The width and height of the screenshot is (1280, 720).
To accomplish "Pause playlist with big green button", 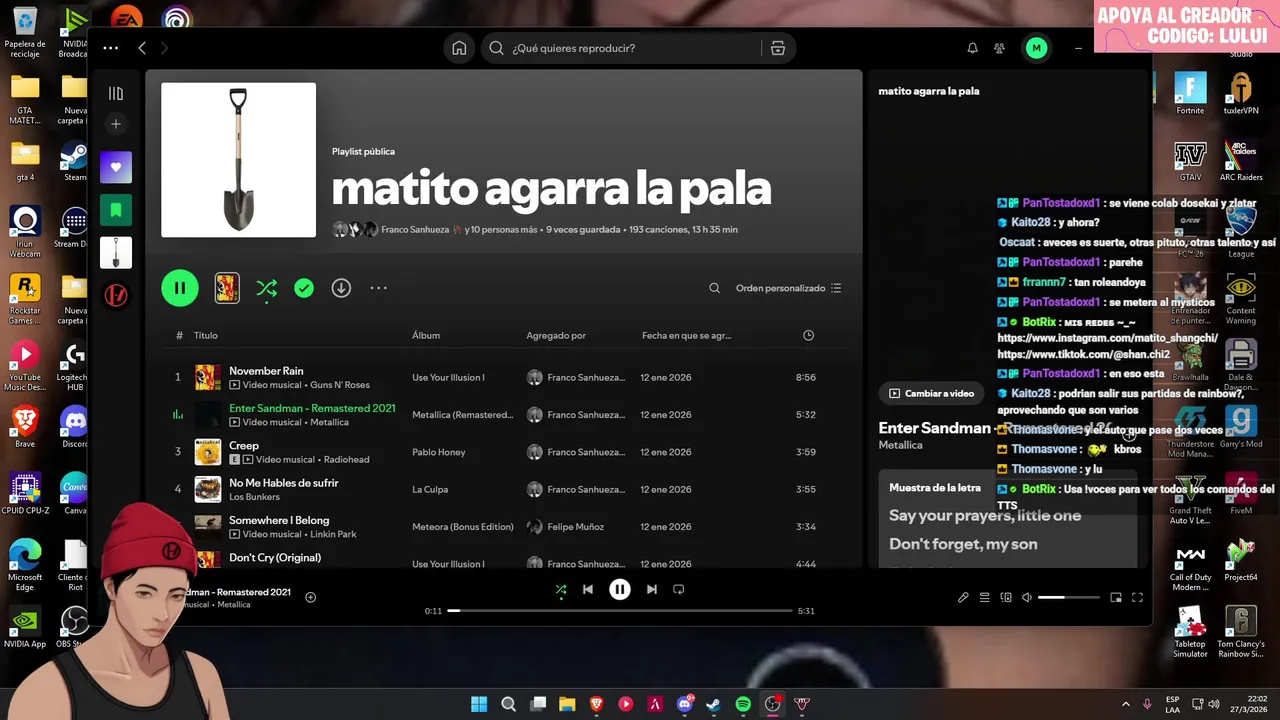I will coord(180,288).
